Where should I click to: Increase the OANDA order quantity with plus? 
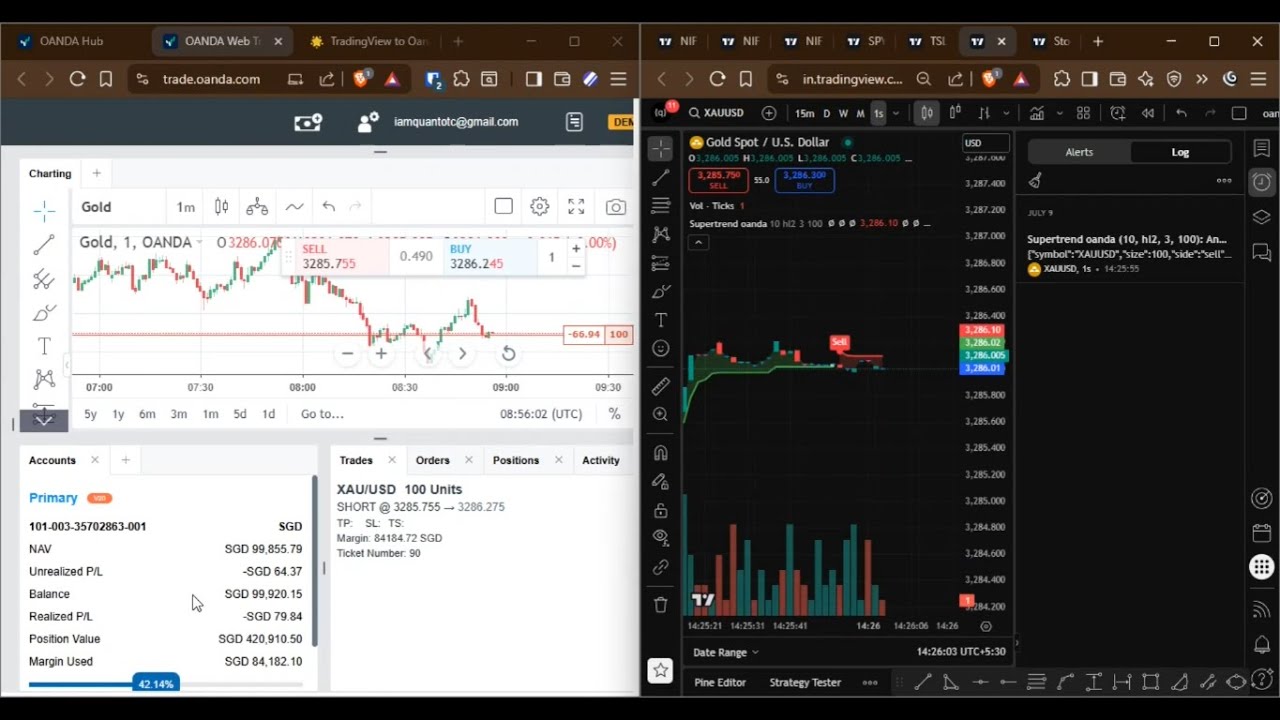(576, 248)
